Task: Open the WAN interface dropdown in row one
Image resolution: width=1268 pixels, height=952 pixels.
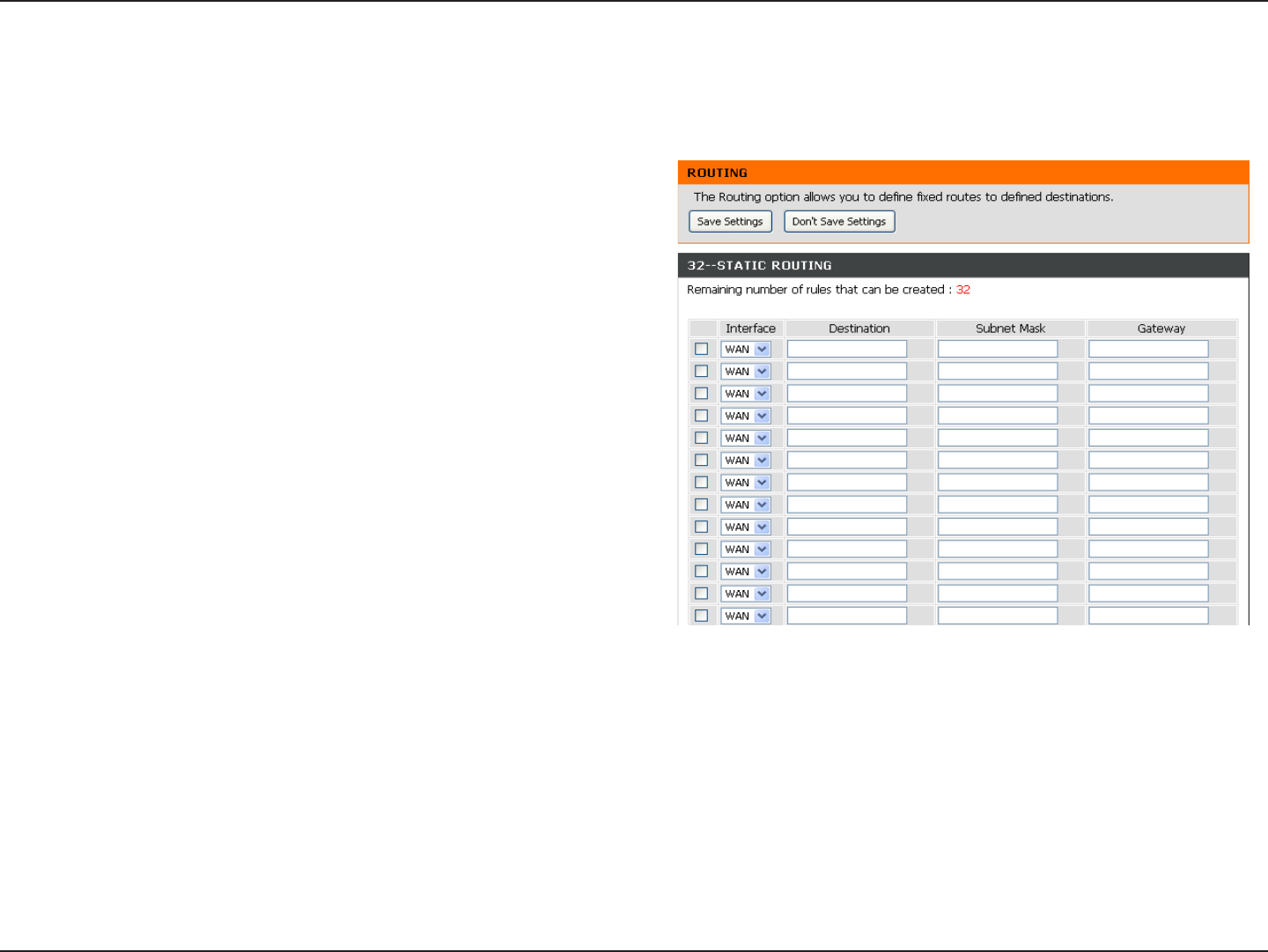Action: click(x=746, y=350)
